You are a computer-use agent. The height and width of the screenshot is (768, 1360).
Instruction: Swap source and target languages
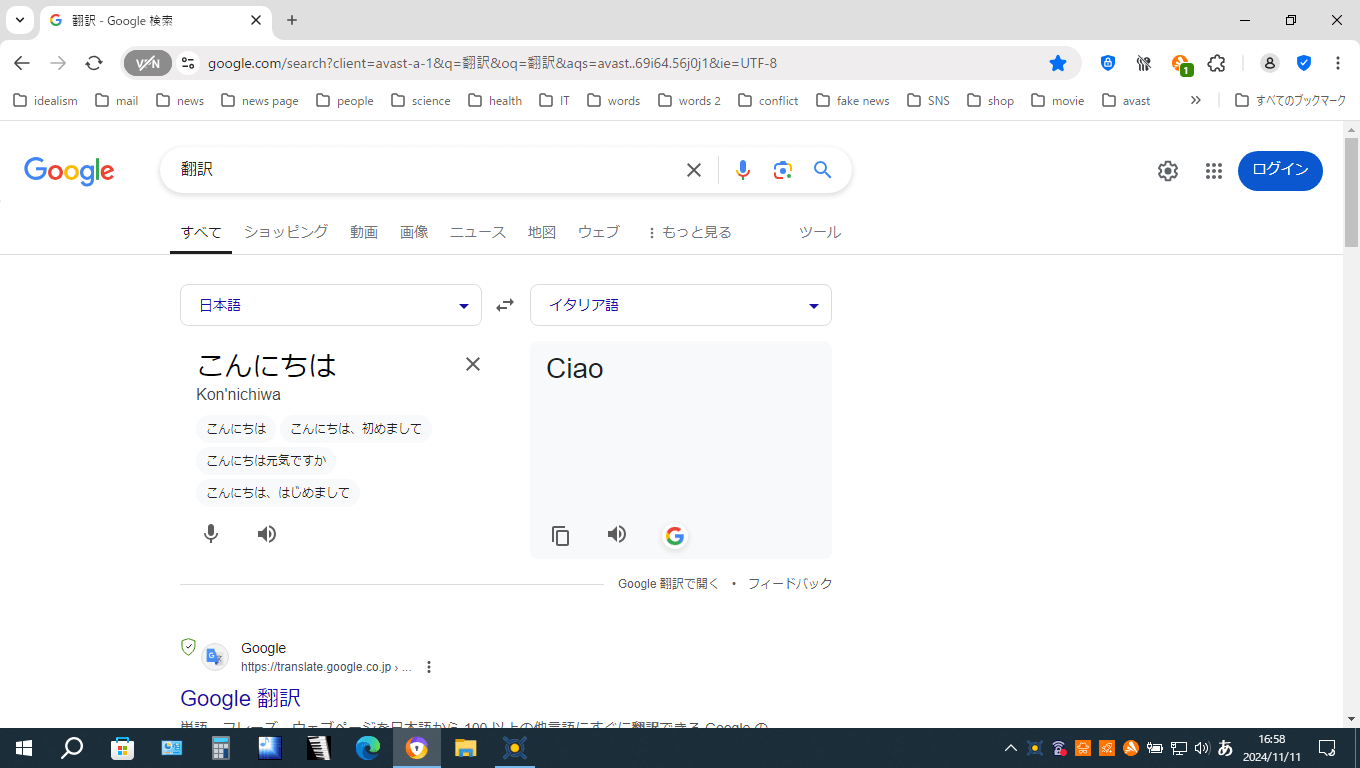[x=505, y=305]
